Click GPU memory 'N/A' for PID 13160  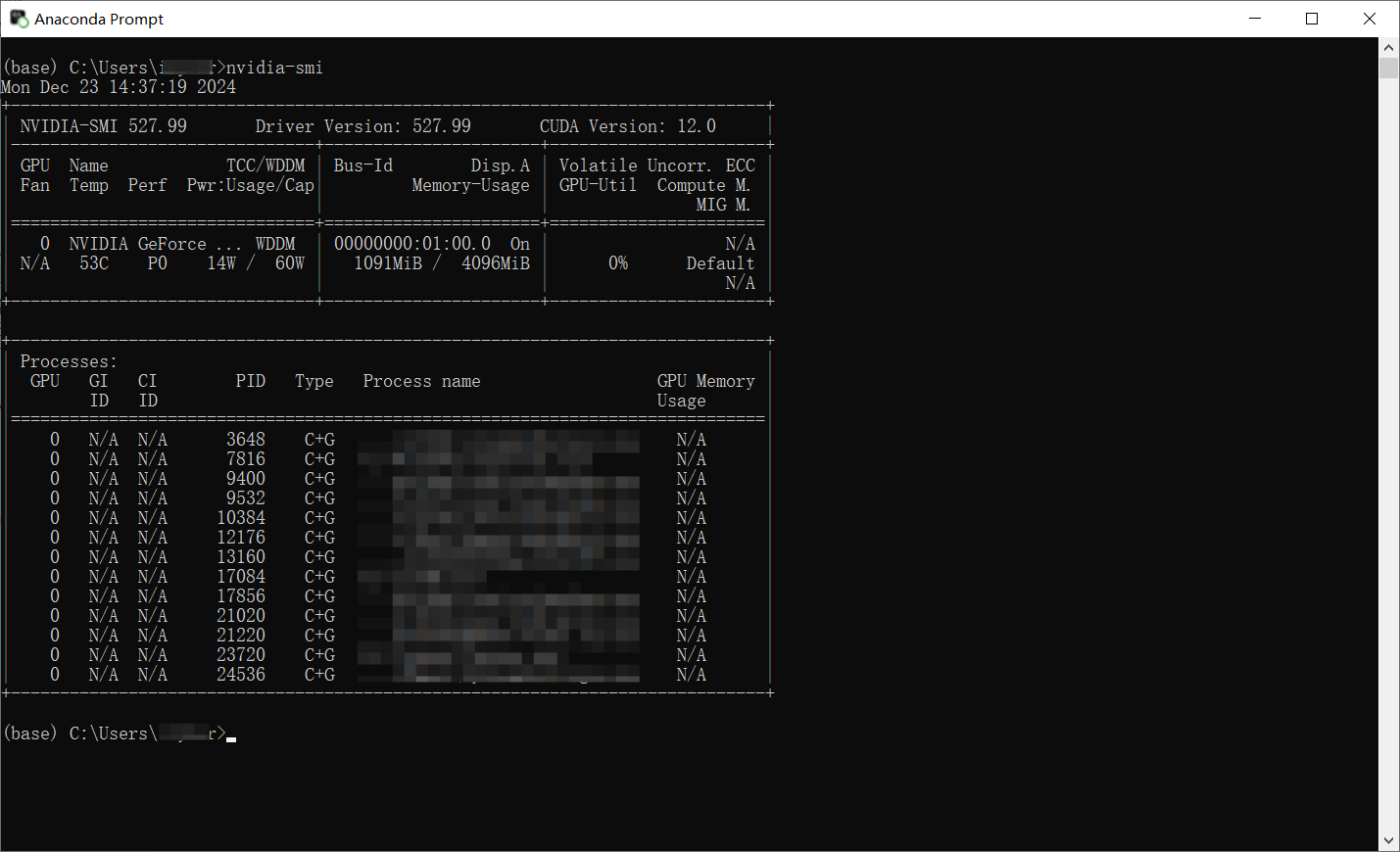point(692,557)
